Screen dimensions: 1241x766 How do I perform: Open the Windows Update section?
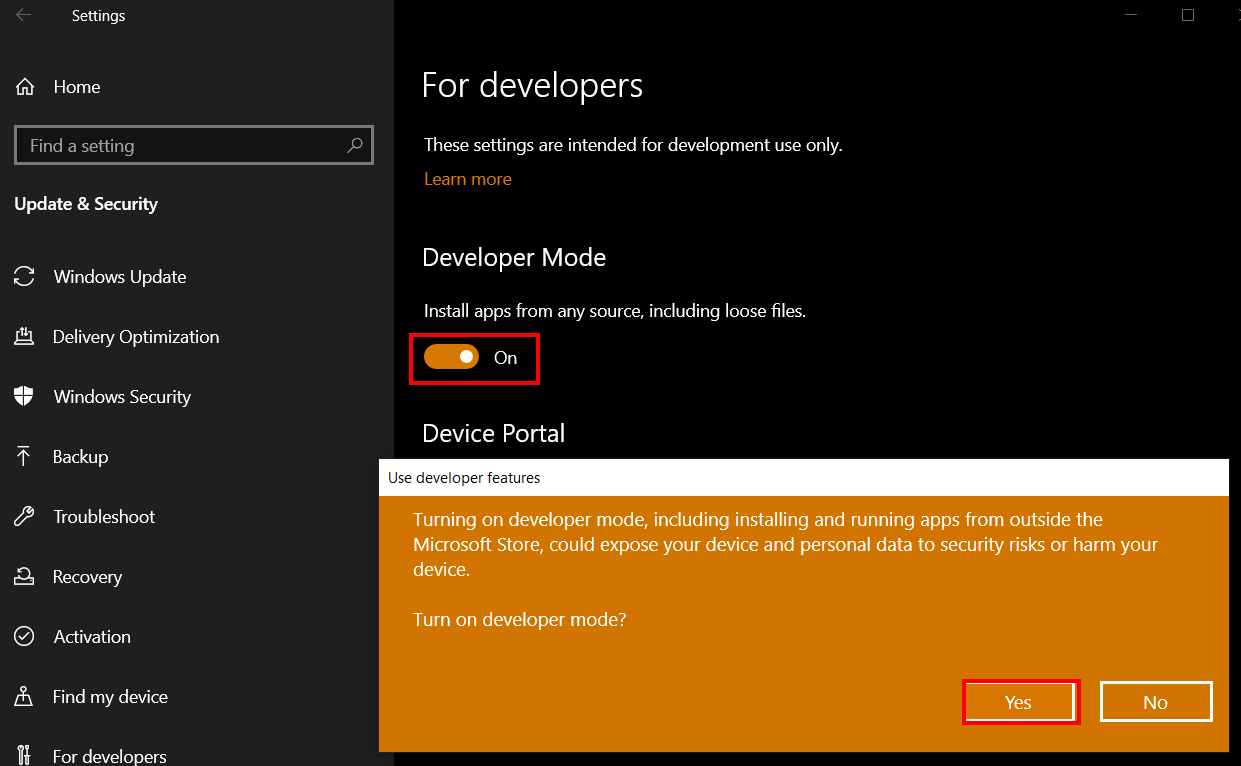click(120, 277)
